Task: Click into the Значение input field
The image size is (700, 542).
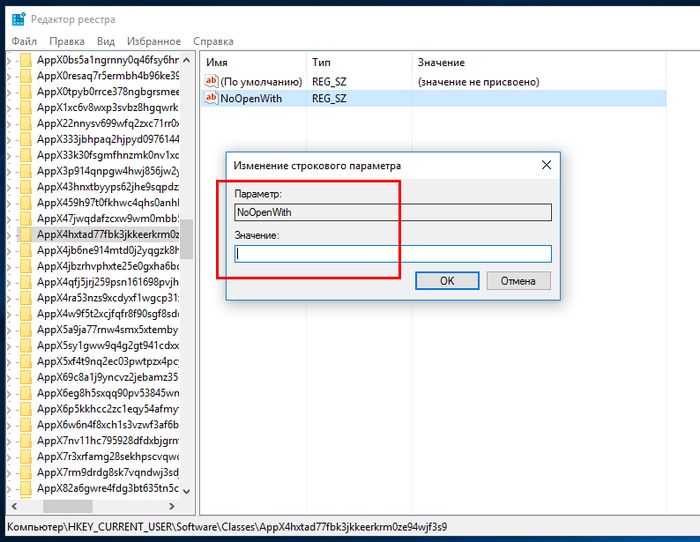Action: tap(393, 254)
